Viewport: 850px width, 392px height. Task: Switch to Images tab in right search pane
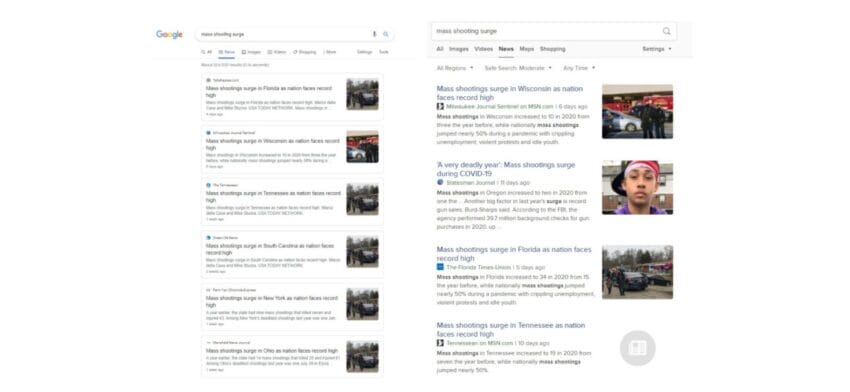pos(459,49)
